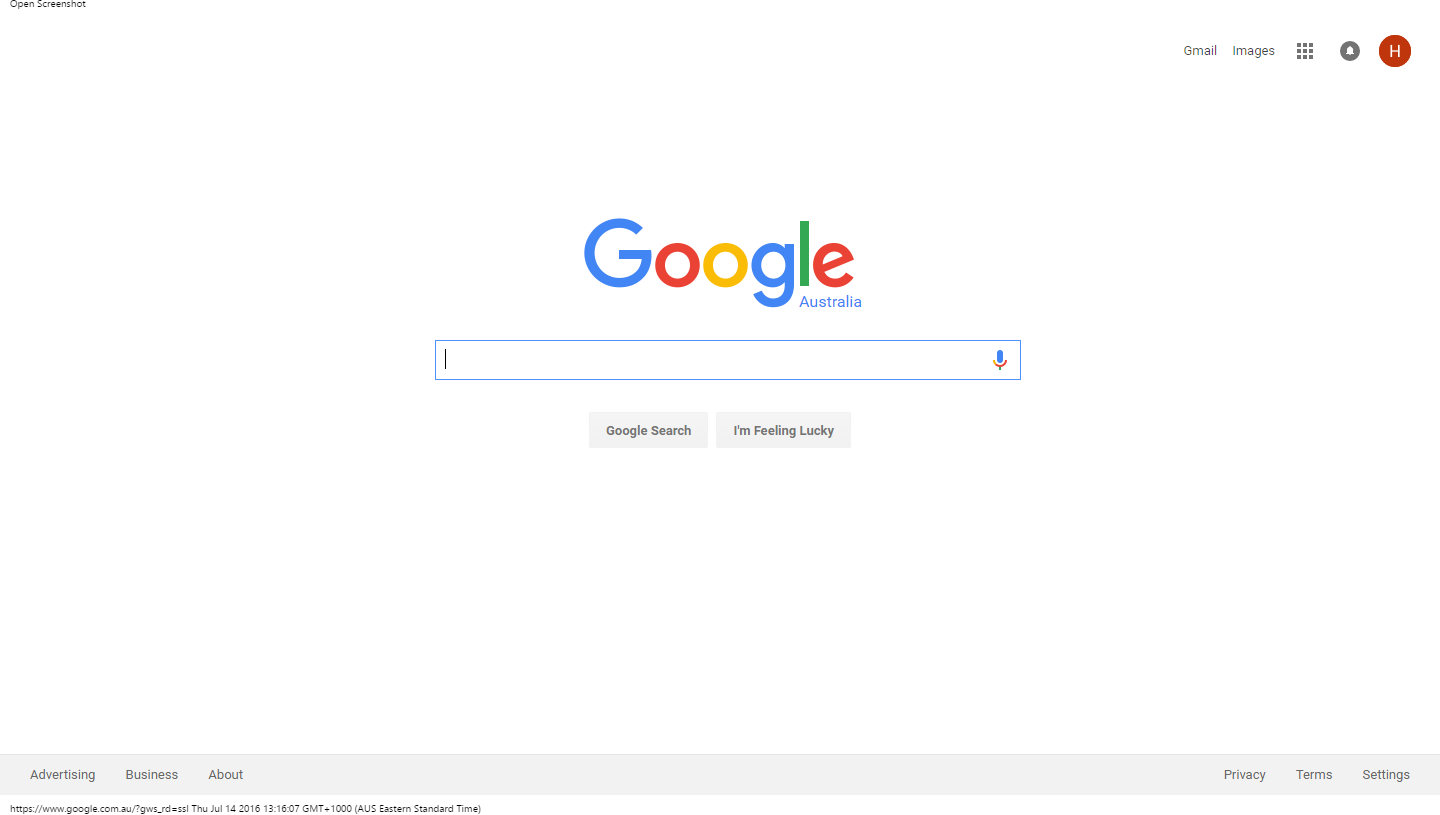
Task: Open the Terms footer link
Action: [1314, 775]
